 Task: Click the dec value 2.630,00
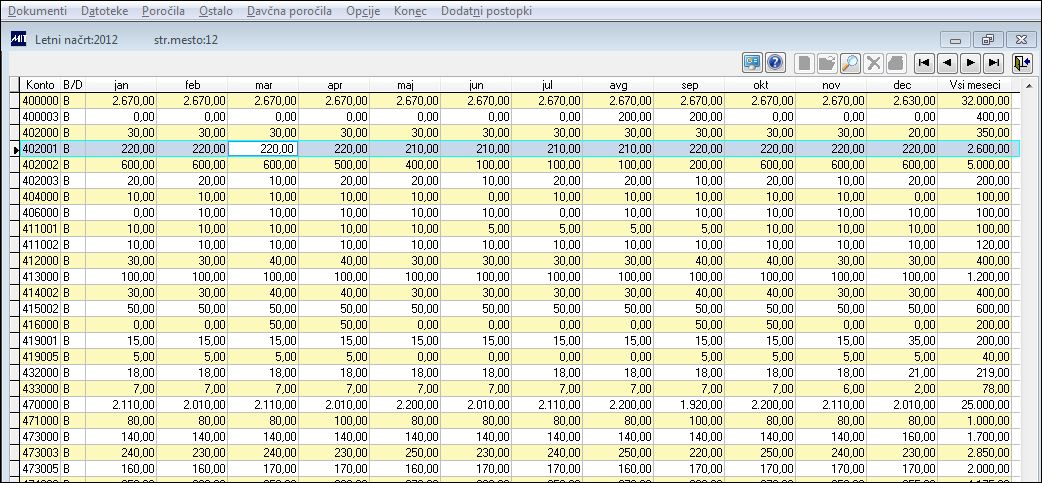(902, 101)
